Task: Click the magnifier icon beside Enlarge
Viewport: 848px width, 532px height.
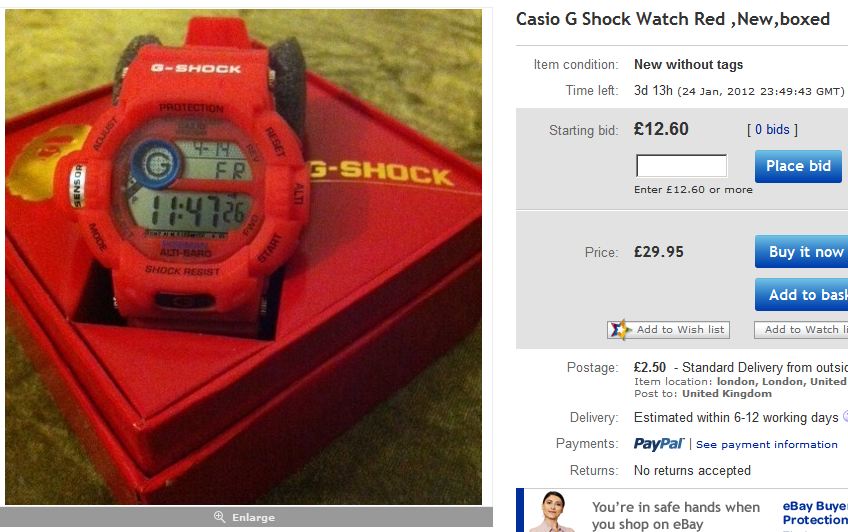Action: pos(219,517)
